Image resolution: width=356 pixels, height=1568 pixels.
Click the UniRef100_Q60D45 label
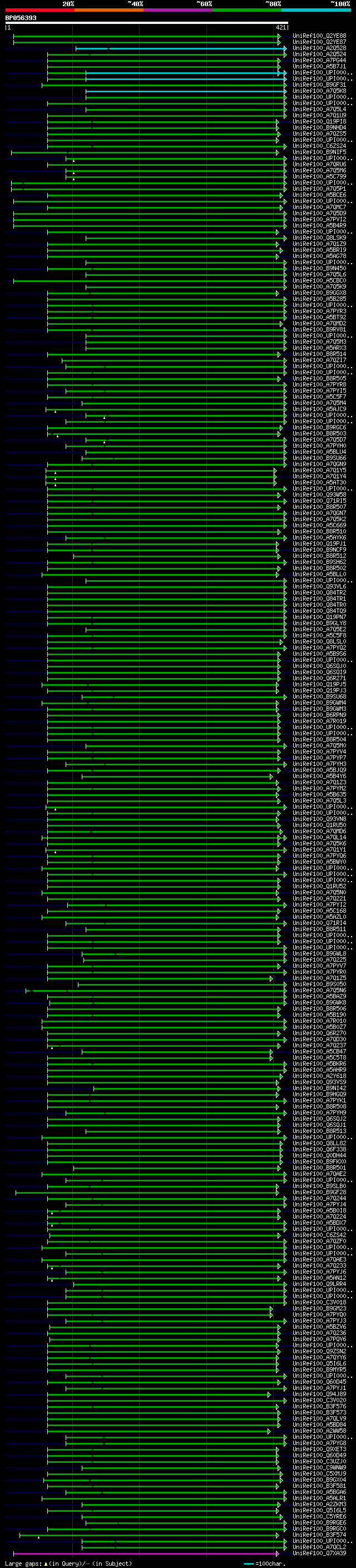click(x=319, y=1382)
